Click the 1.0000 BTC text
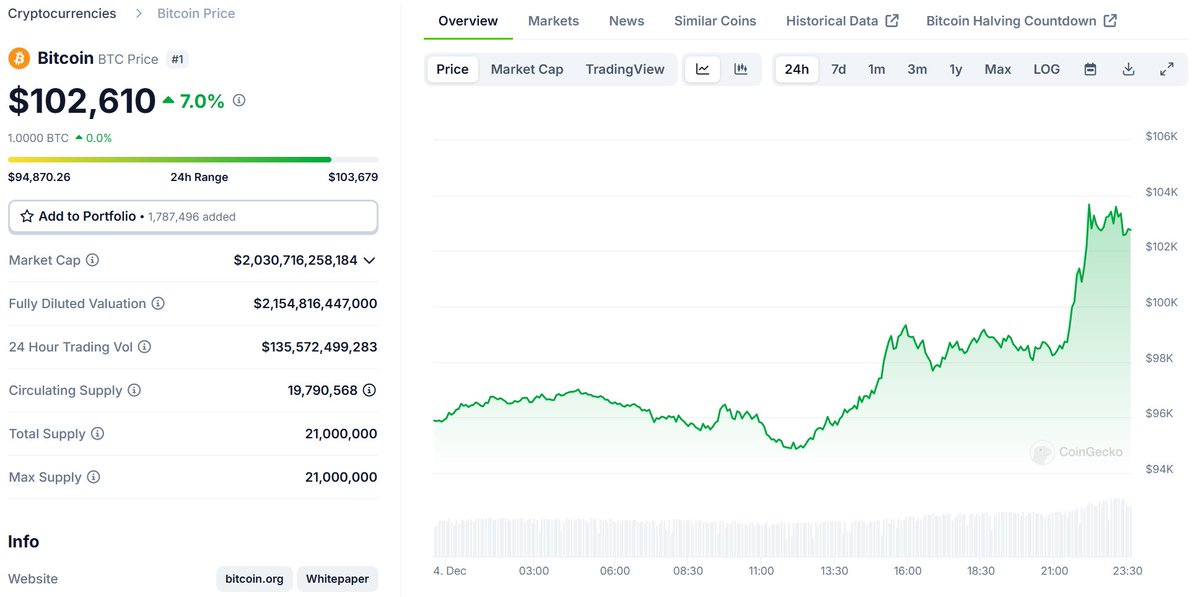Viewport: 1200px width, 597px height. [x=38, y=138]
